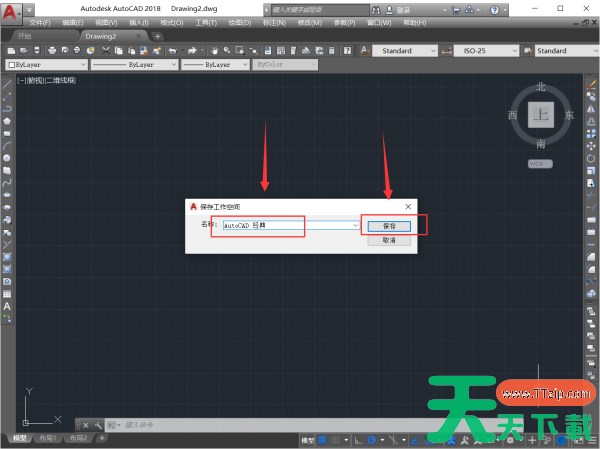Switch to the 开始 tab
The height and width of the screenshot is (449, 600).
25,36
